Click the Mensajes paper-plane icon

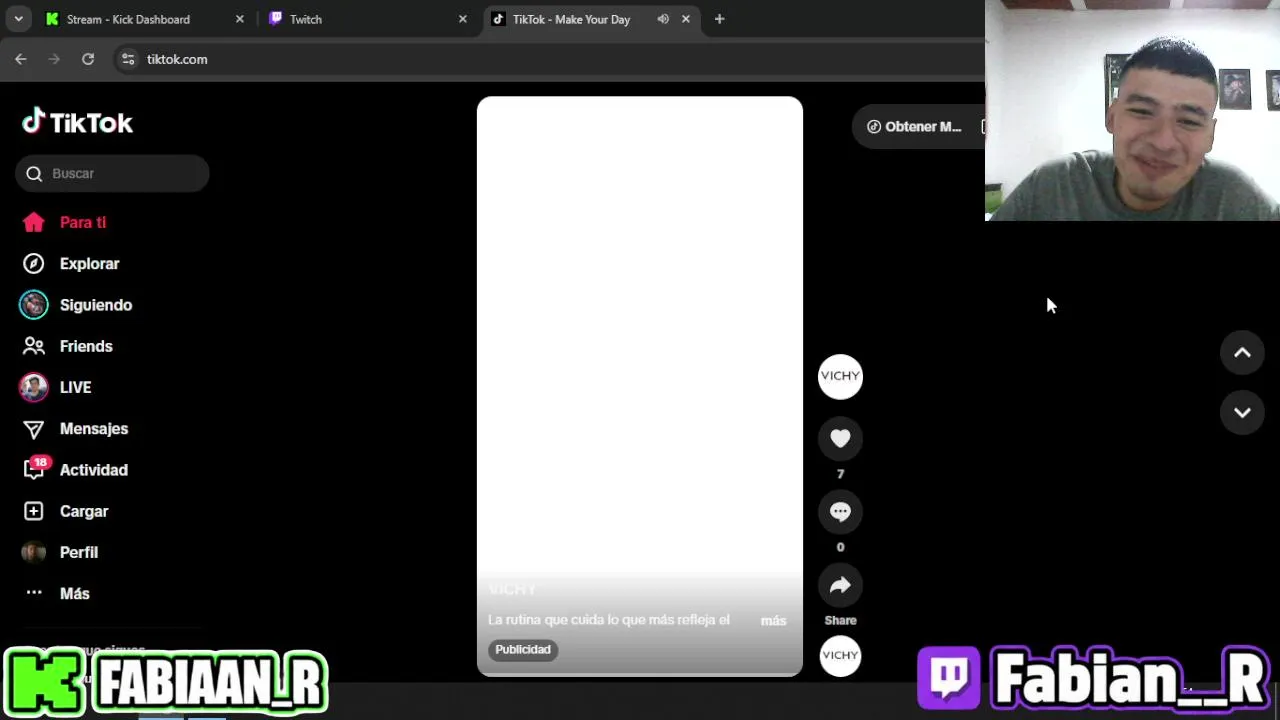coord(34,429)
